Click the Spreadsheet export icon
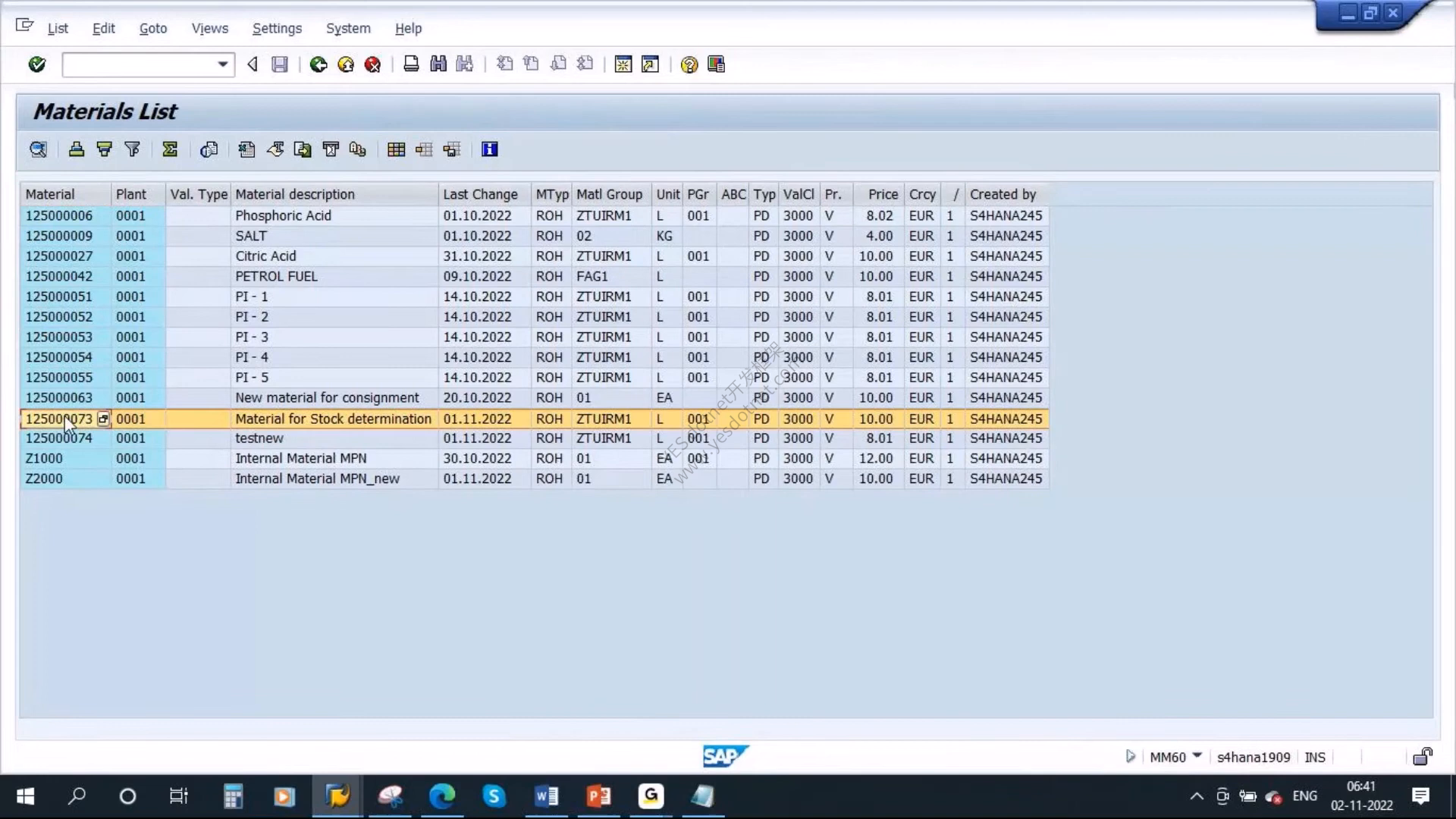This screenshot has width=1456, height=819. pos(246,149)
